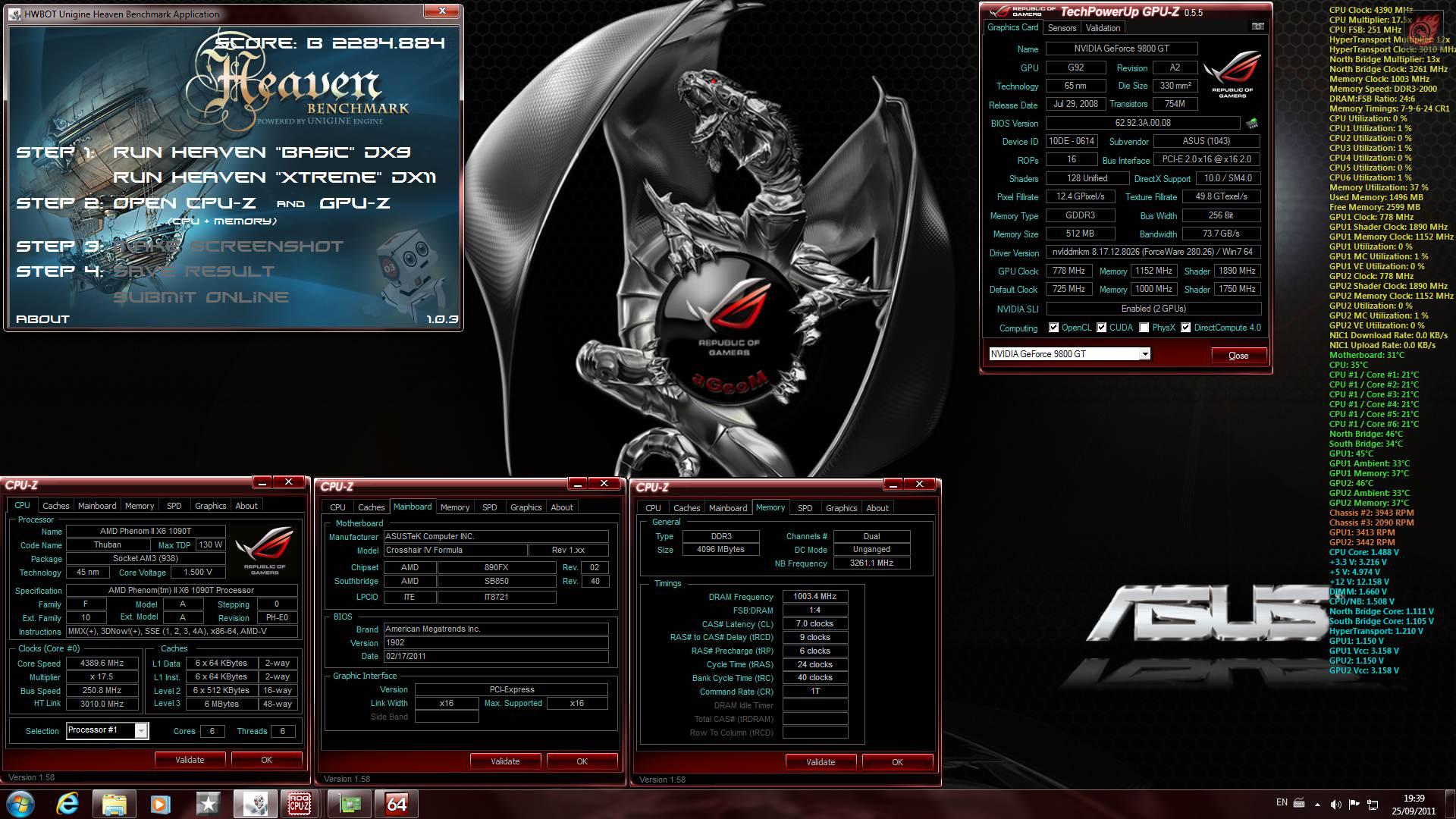The height and width of the screenshot is (819, 1456).
Task: Open SPD tab in the CPU-Z mainboard window
Action: 489,507
